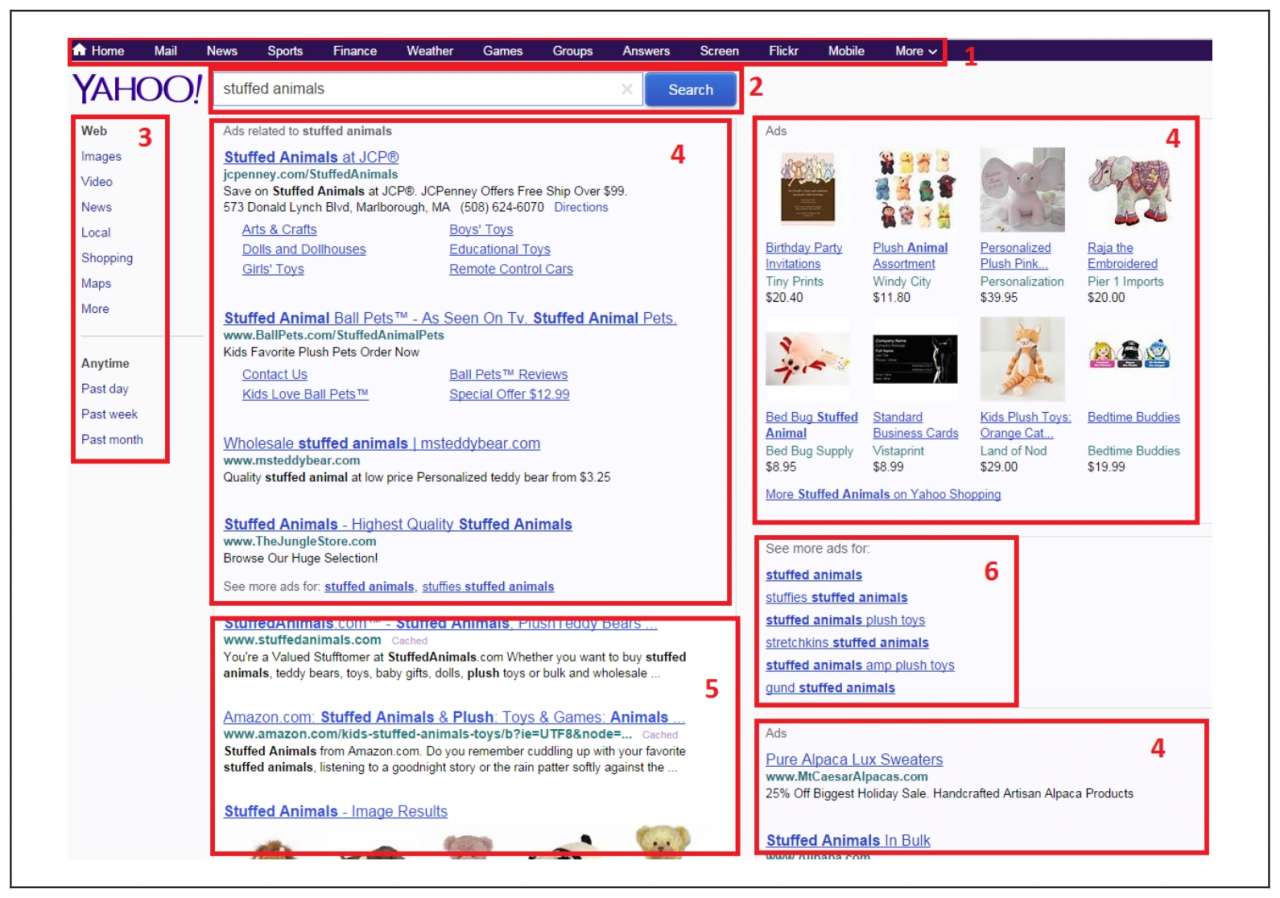Switch to Video search in left sidebar
Viewport: 1280px width, 898px height.
pyautogui.click(x=97, y=181)
